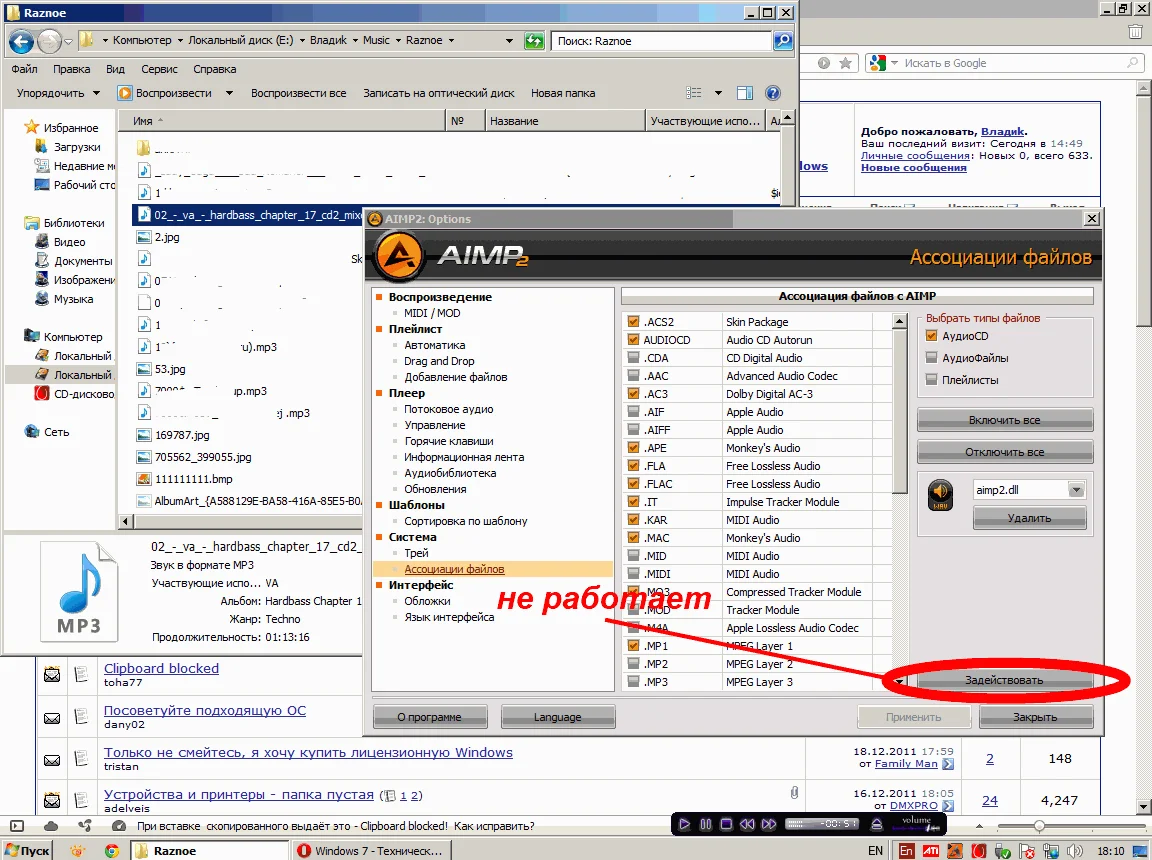The image size is (1152, 860).
Task: Open the Файл menu in Explorer
Action: (24, 69)
